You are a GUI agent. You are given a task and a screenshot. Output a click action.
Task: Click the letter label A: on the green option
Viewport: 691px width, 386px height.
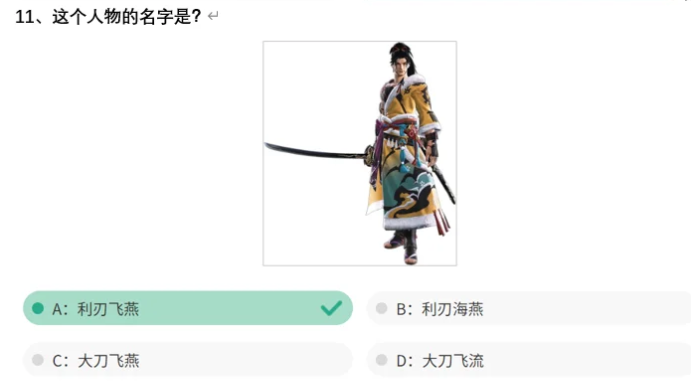pos(60,309)
